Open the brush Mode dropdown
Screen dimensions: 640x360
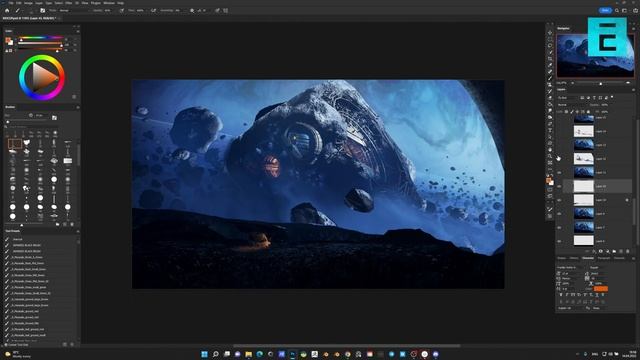(x=73, y=11)
